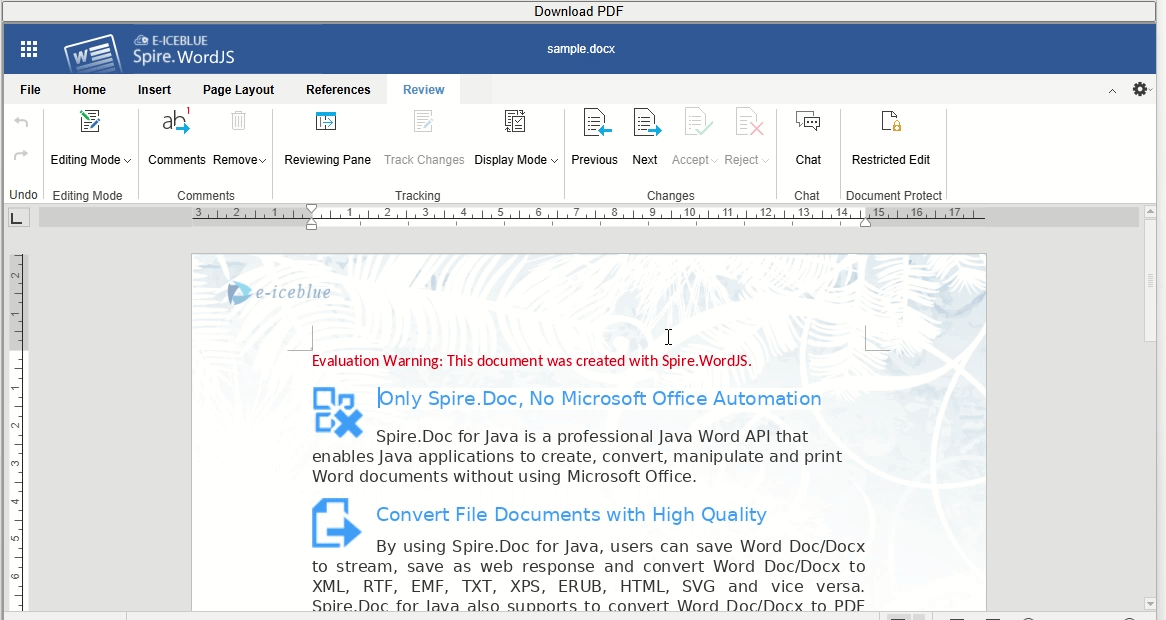Go to the Previous change icon
1166x620 pixels.
click(596, 123)
